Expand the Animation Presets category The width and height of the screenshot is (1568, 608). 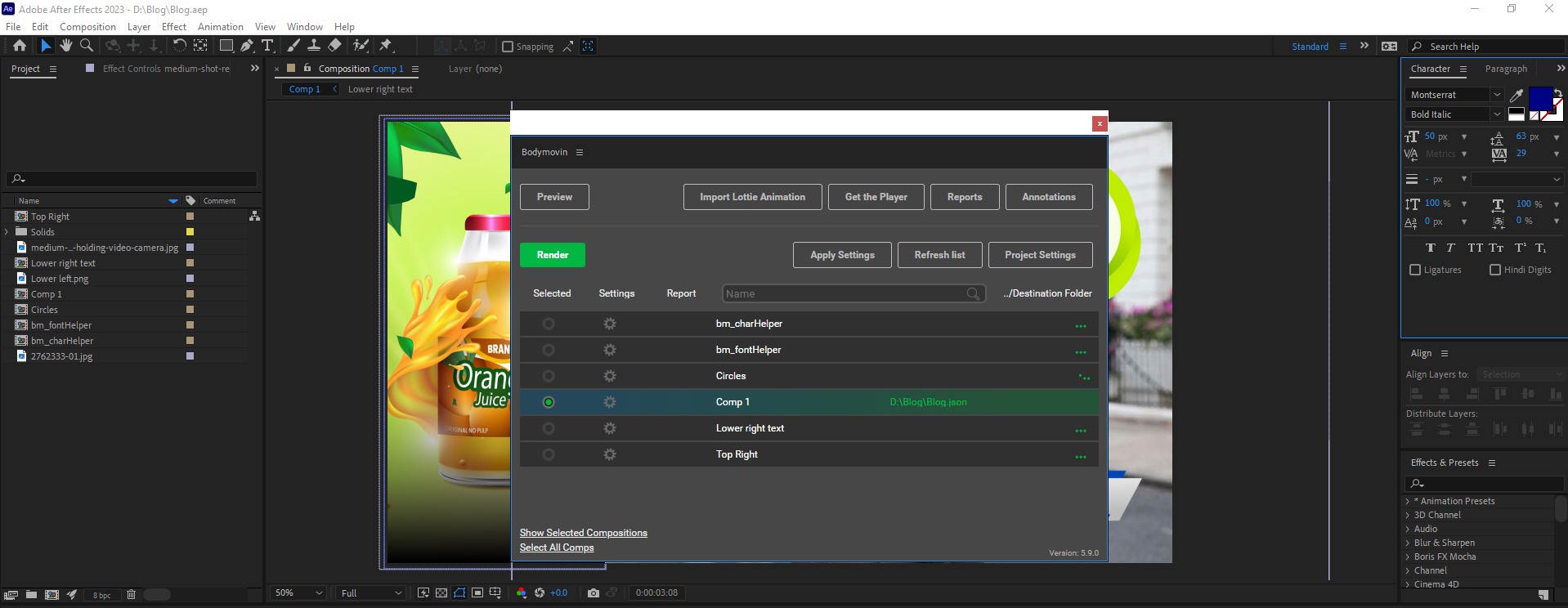[1408, 501]
